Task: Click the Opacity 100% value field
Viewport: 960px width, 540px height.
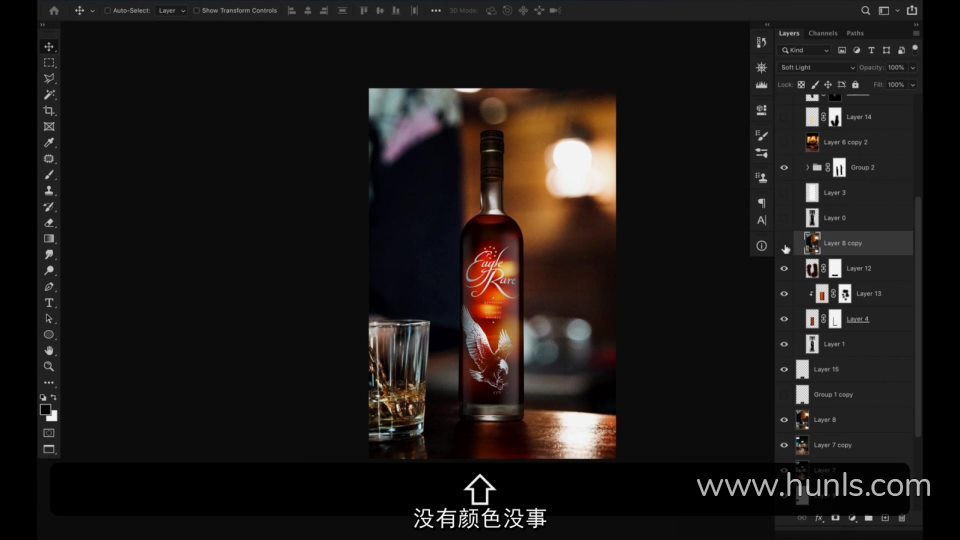Action: [896, 67]
